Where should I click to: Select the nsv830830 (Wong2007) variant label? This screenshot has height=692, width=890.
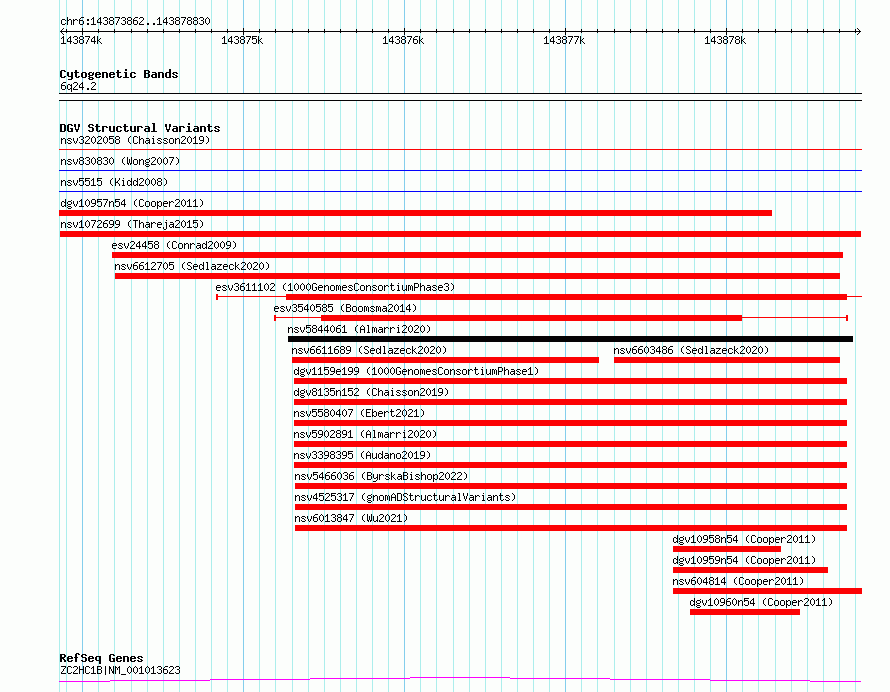(x=120, y=161)
